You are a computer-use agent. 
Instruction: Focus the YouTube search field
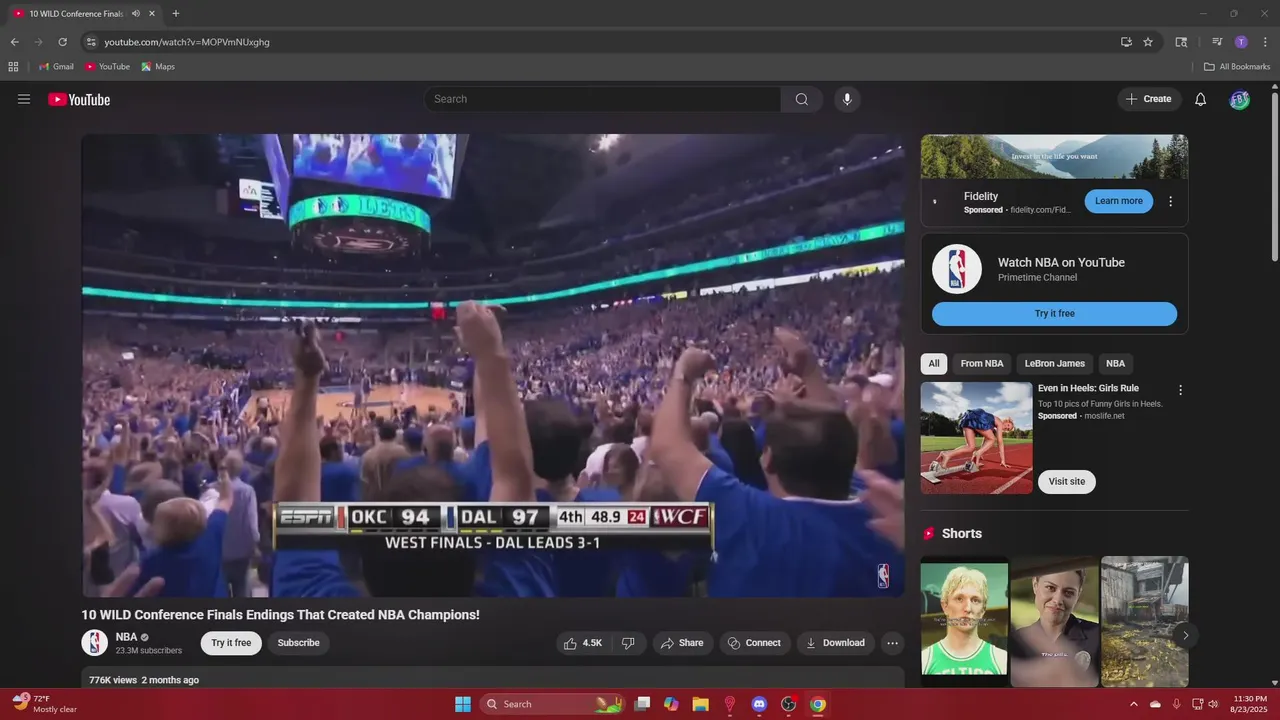[x=603, y=99]
